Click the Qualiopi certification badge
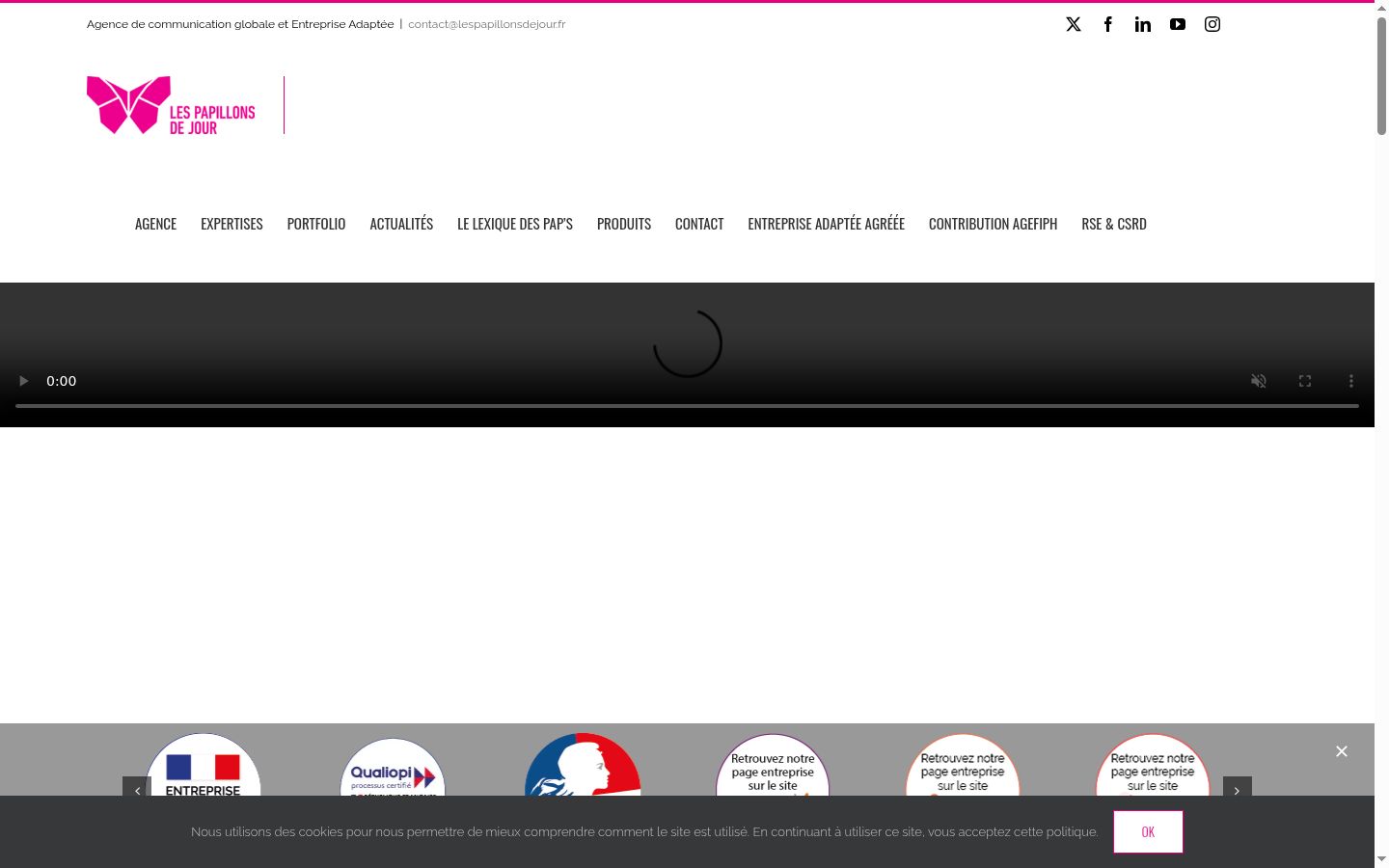Image resolution: width=1389 pixels, height=868 pixels. (393, 768)
